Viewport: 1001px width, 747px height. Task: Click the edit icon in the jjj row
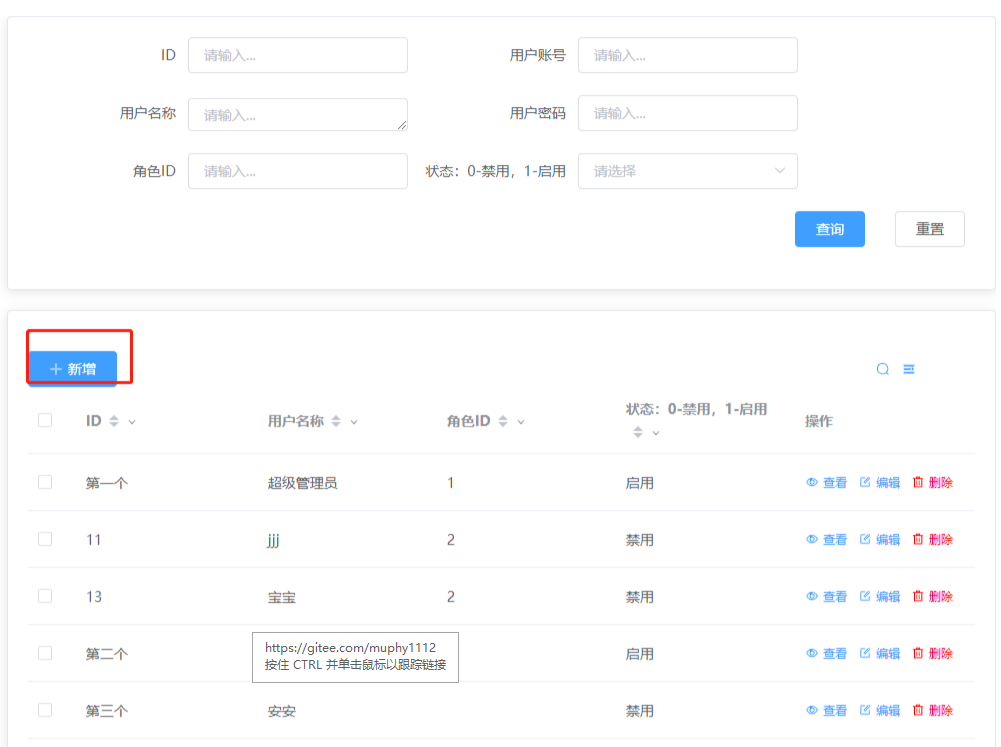pos(865,540)
